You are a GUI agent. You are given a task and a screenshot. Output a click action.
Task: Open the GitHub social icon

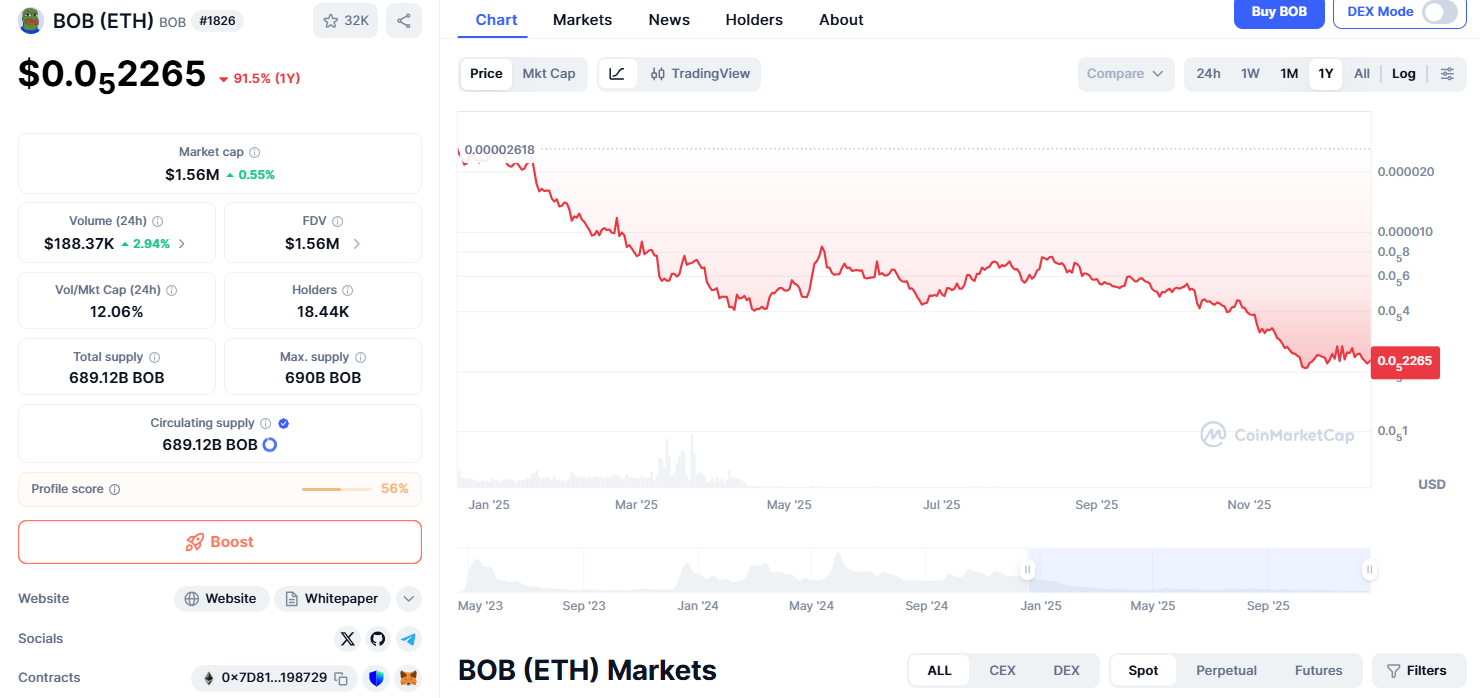pos(377,638)
